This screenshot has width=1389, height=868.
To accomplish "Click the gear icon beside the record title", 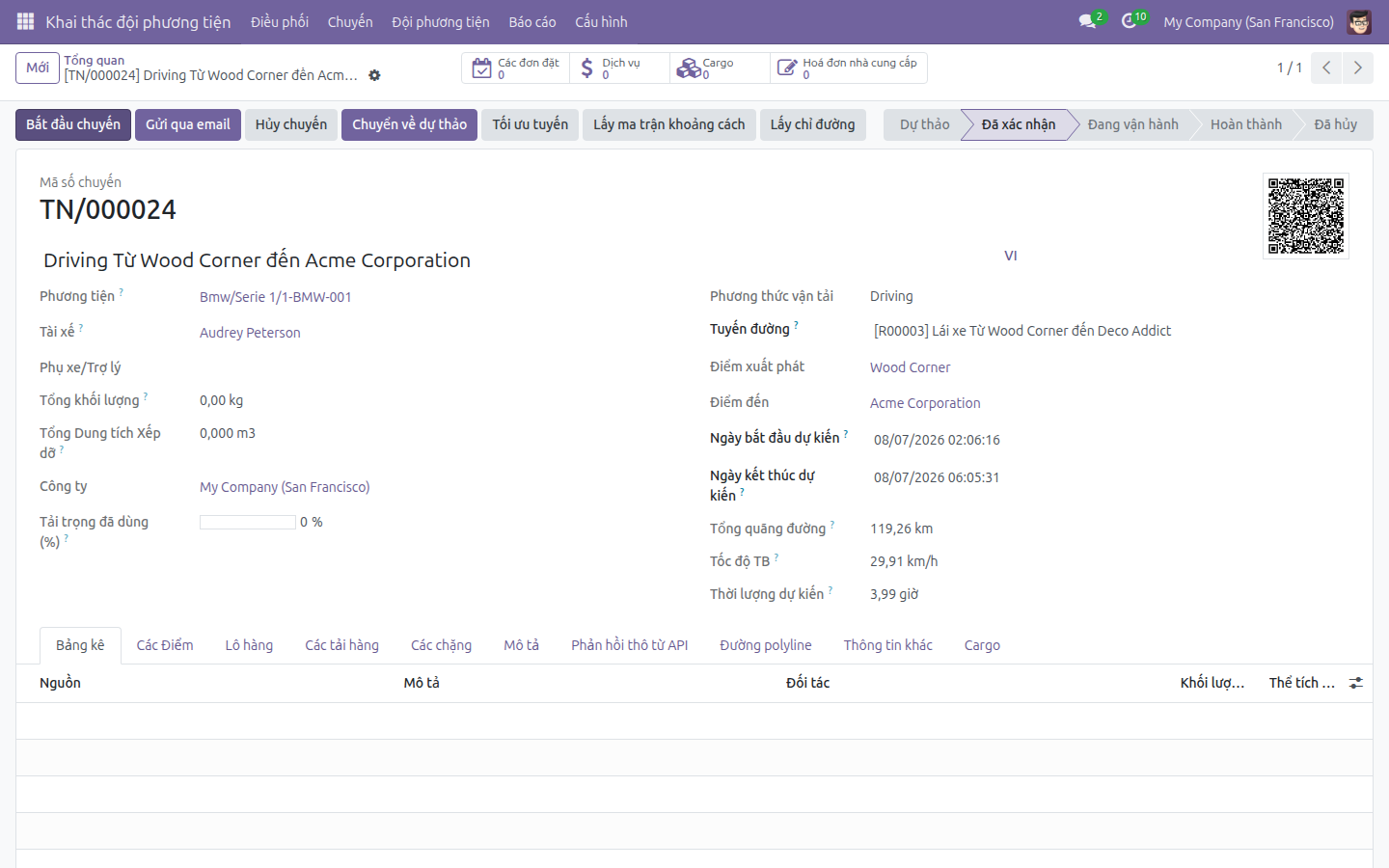I will click(374, 75).
